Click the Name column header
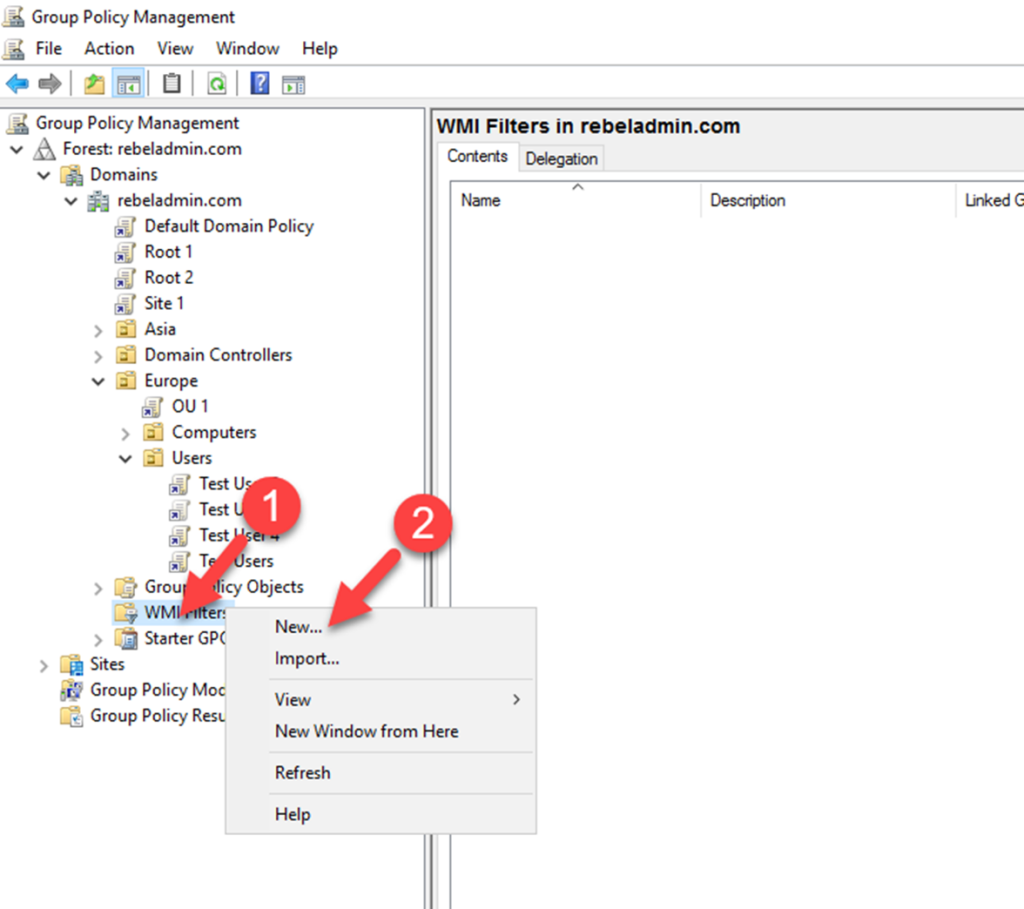The width and height of the screenshot is (1024, 909). click(x=480, y=200)
